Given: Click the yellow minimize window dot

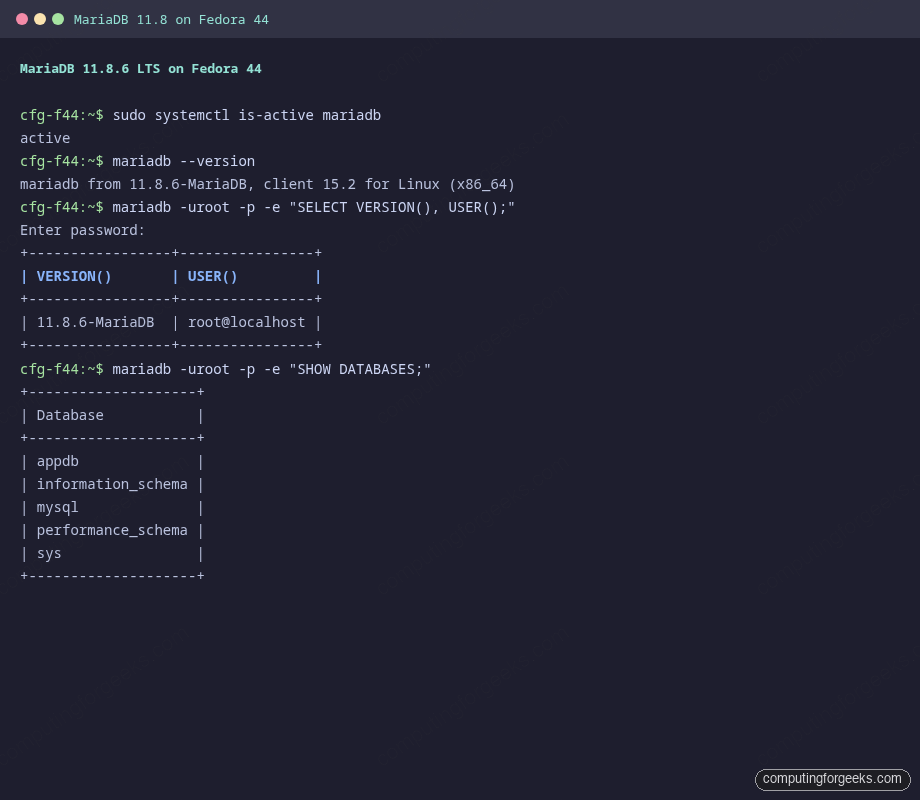Looking at the screenshot, I should pos(40,19).
